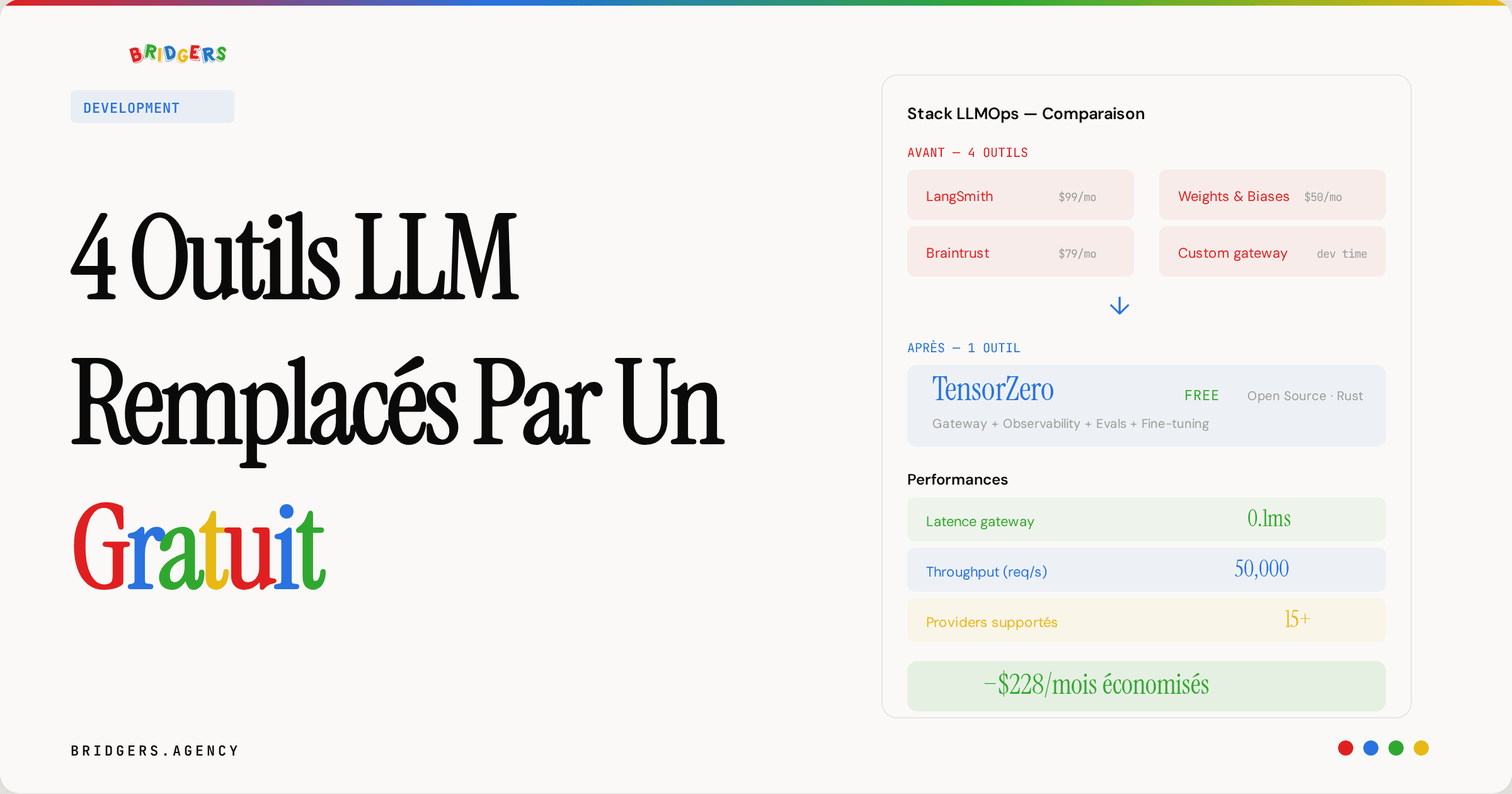Switch to the DEVELOPMENT tab
The width and height of the screenshot is (1512, 794).
[x=152, y=106]
